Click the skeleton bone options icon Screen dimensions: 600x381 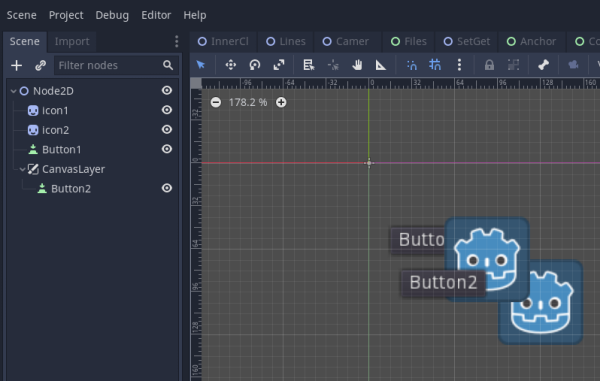coord(543,65)
